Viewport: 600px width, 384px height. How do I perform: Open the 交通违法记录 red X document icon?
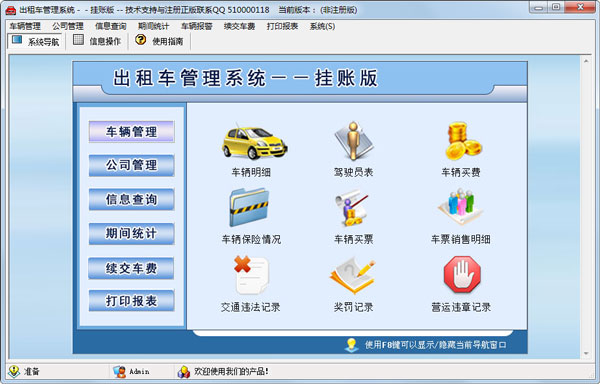coord(252,275)
